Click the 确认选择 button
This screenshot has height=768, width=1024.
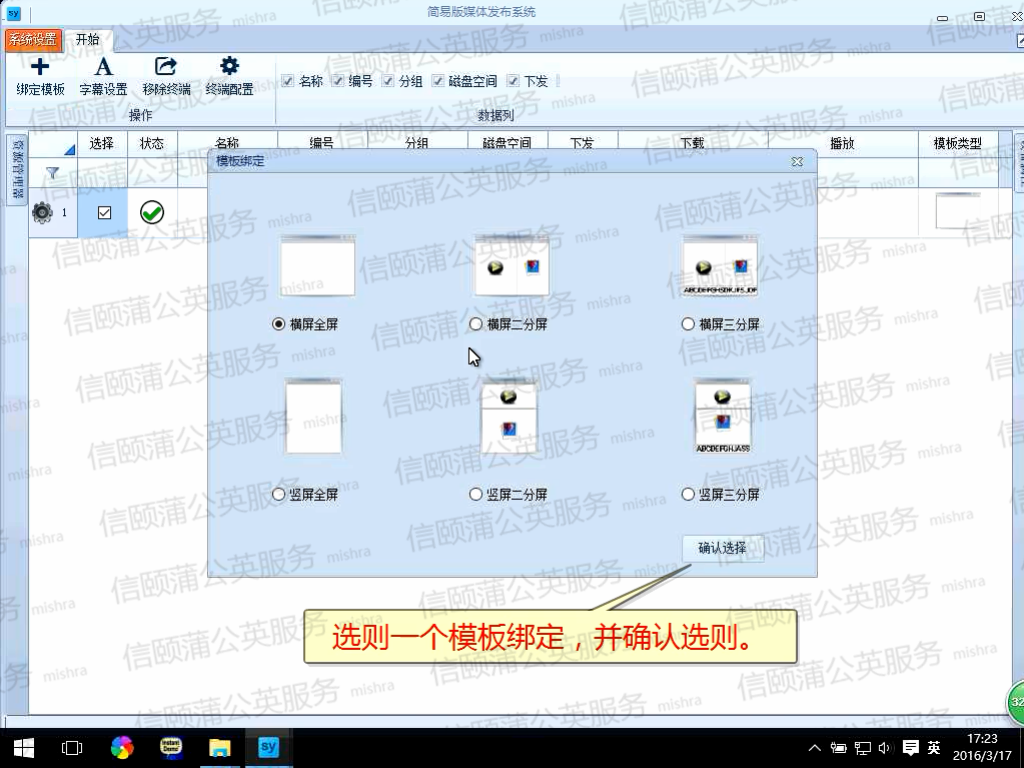click(x=722, y=548)
